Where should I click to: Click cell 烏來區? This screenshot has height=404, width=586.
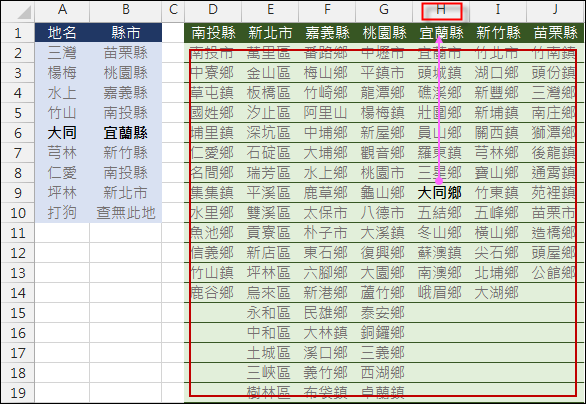click(x=270, y=293)
